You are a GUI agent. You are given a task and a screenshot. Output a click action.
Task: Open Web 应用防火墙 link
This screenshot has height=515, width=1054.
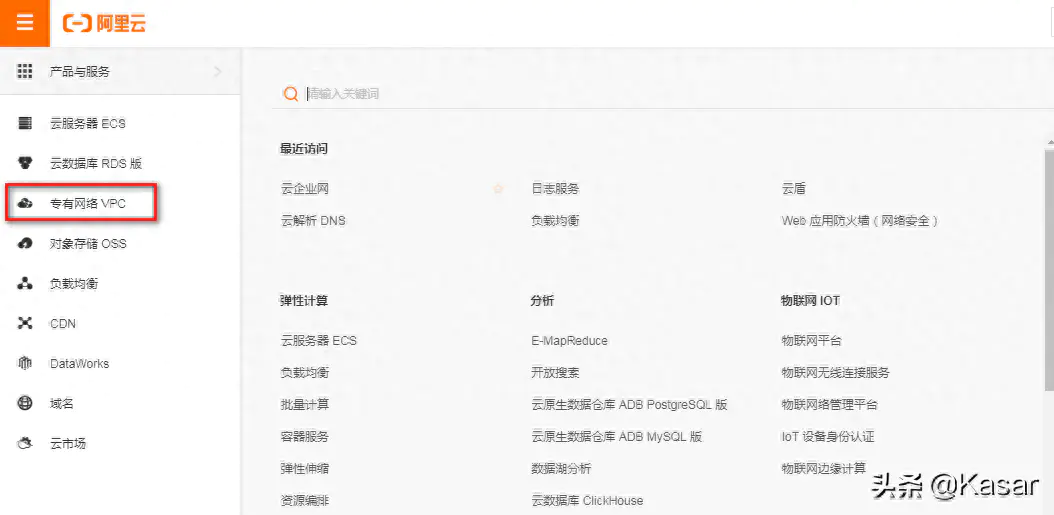(859, 220)
